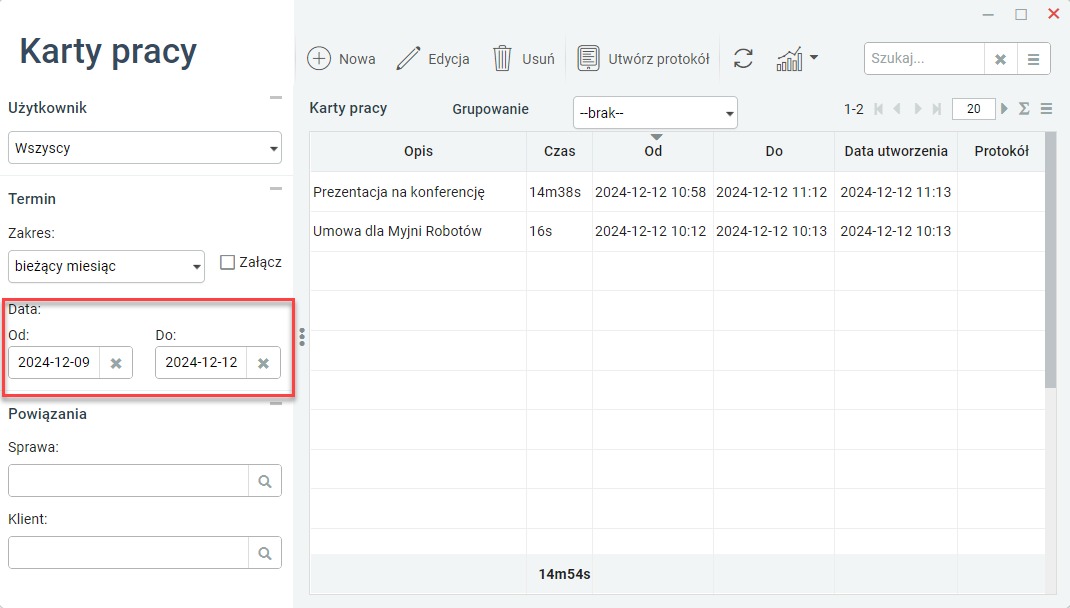Go to the next page of results
Screen dimensions: 1070x608
click(x=918, y=108)
